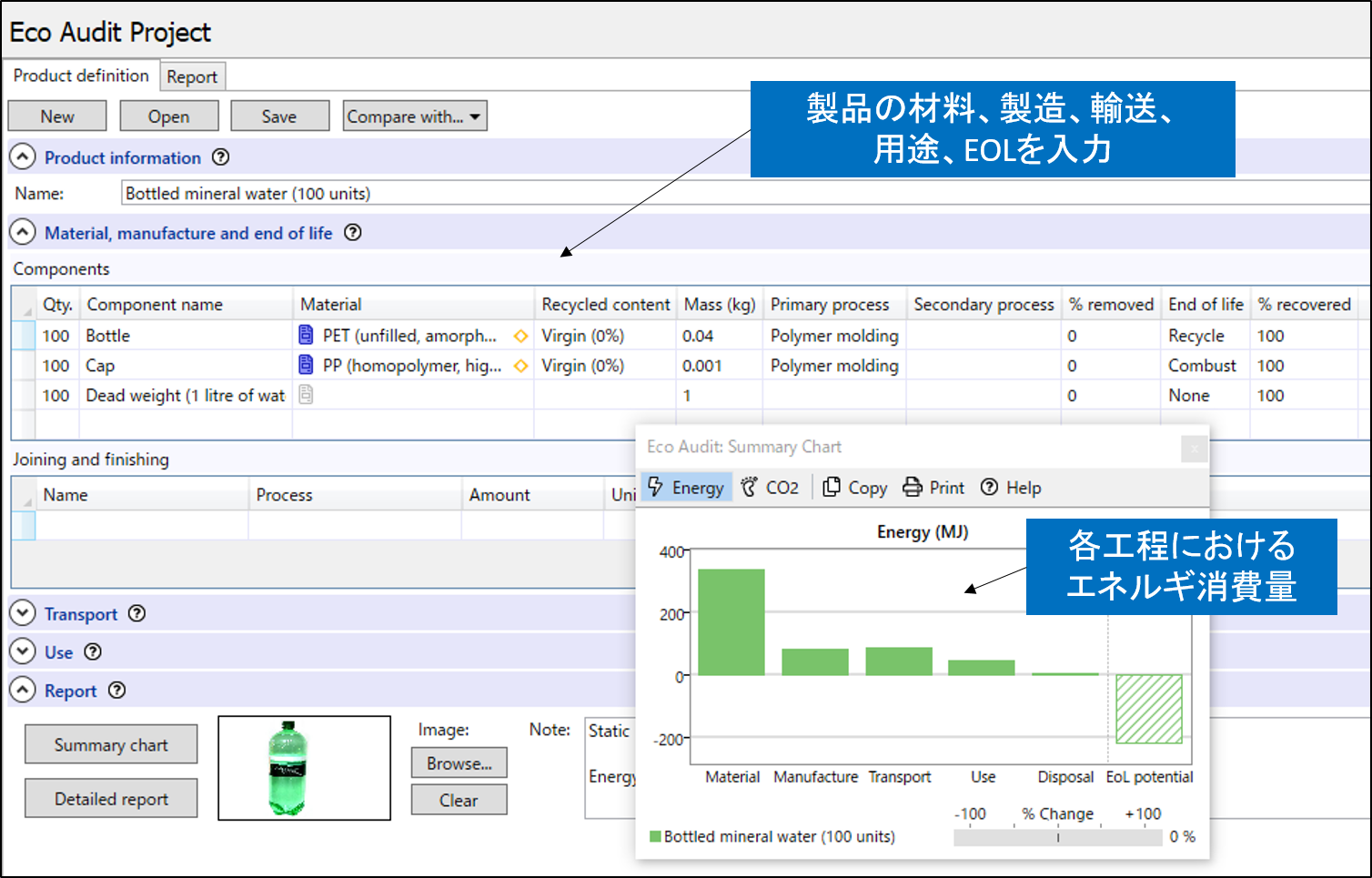This screenshot has height=878, width=1372.
Task: Open Help in the Summary Chart window
Action: pos(1011,488)
